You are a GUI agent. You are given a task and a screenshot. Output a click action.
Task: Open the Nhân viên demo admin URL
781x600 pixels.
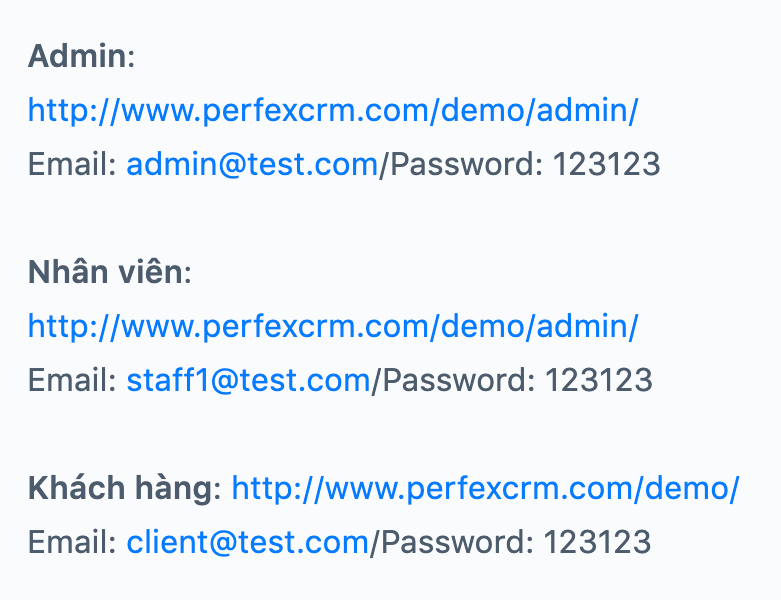tap(333, 327)
